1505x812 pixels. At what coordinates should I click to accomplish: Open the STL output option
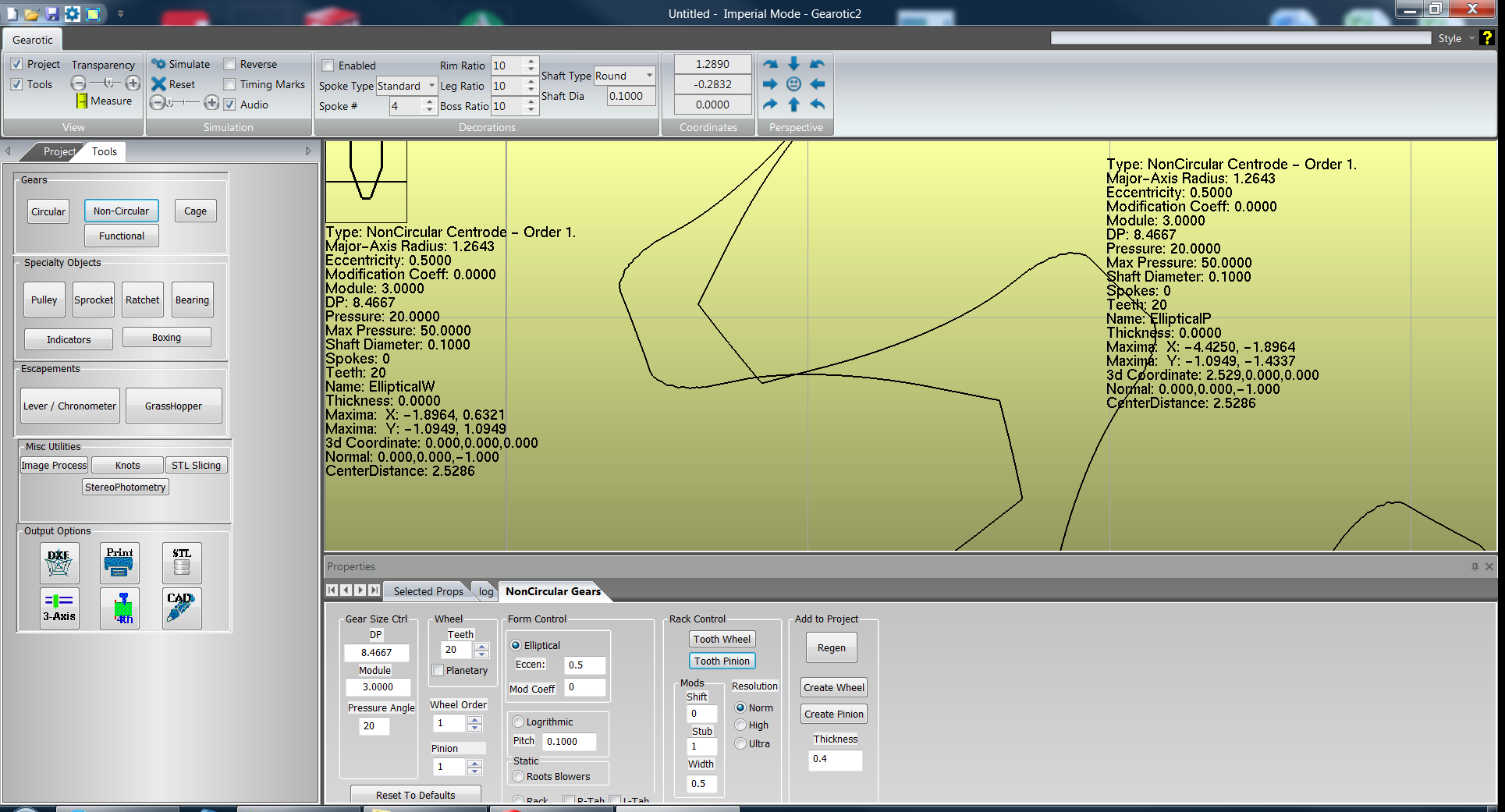point(182,562)
